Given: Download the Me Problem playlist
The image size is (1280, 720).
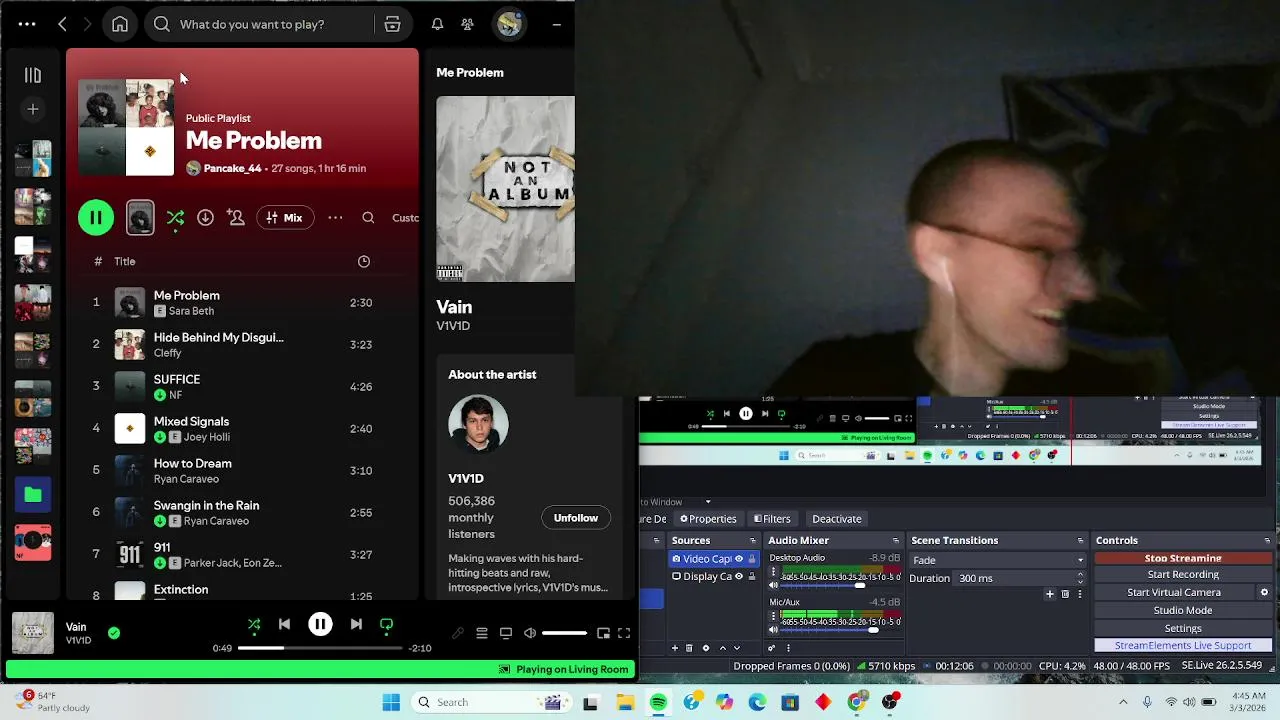Looking at the screenshot, I should pyautogui.click(x=205, y=217).
